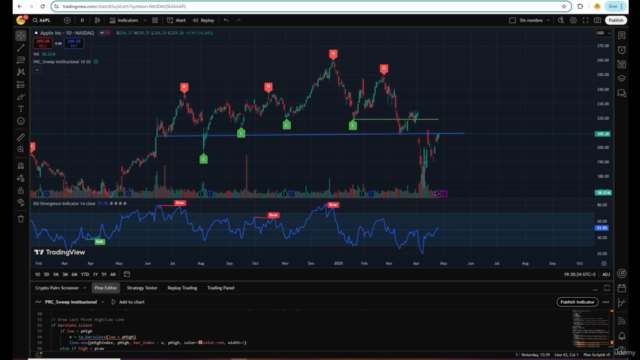Enter fullscreen mode from top toolbar
The width and height of the screenshot is (640, 360).
pyautogui.click(x=585, y=20)
